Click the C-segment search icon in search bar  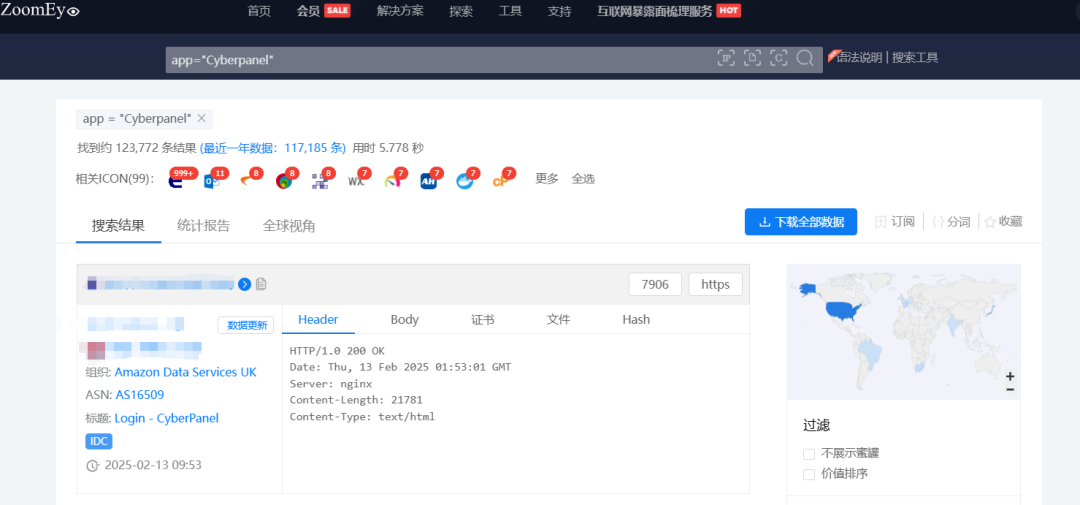[x=778, y=59]
